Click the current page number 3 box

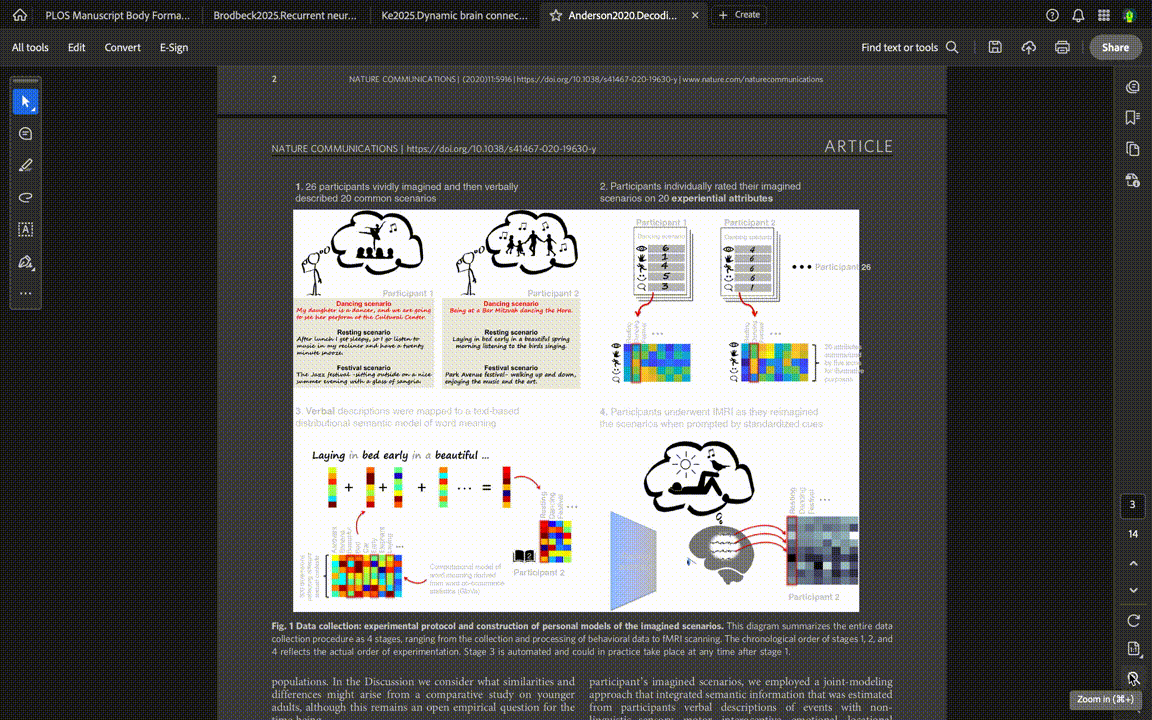click(x=1132, y=505)
